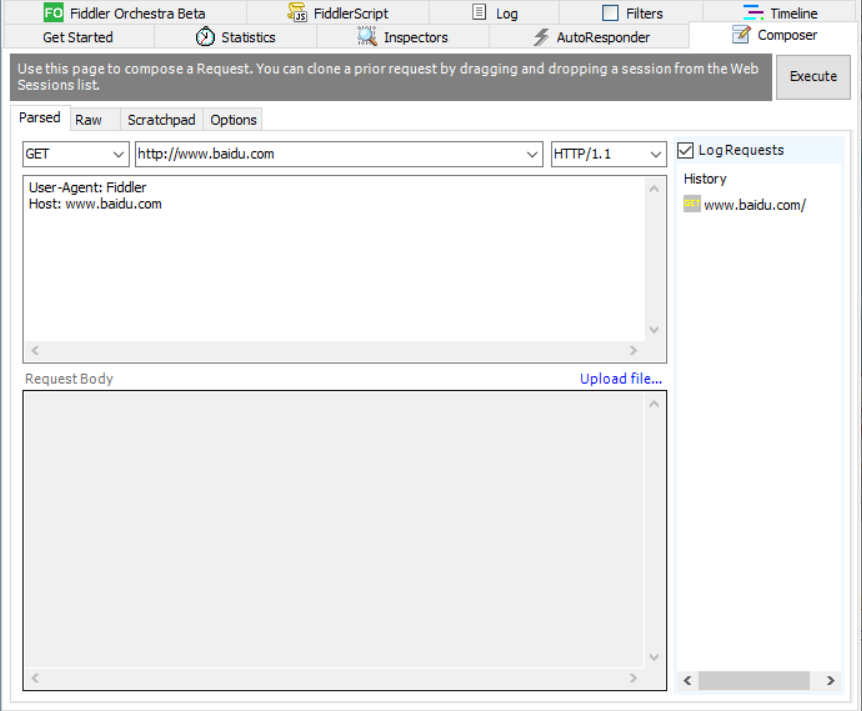Image resolution: width=862 pixels, height=711 pixels.
Task: Open the FiddlerScript tab
Action: 338,13
